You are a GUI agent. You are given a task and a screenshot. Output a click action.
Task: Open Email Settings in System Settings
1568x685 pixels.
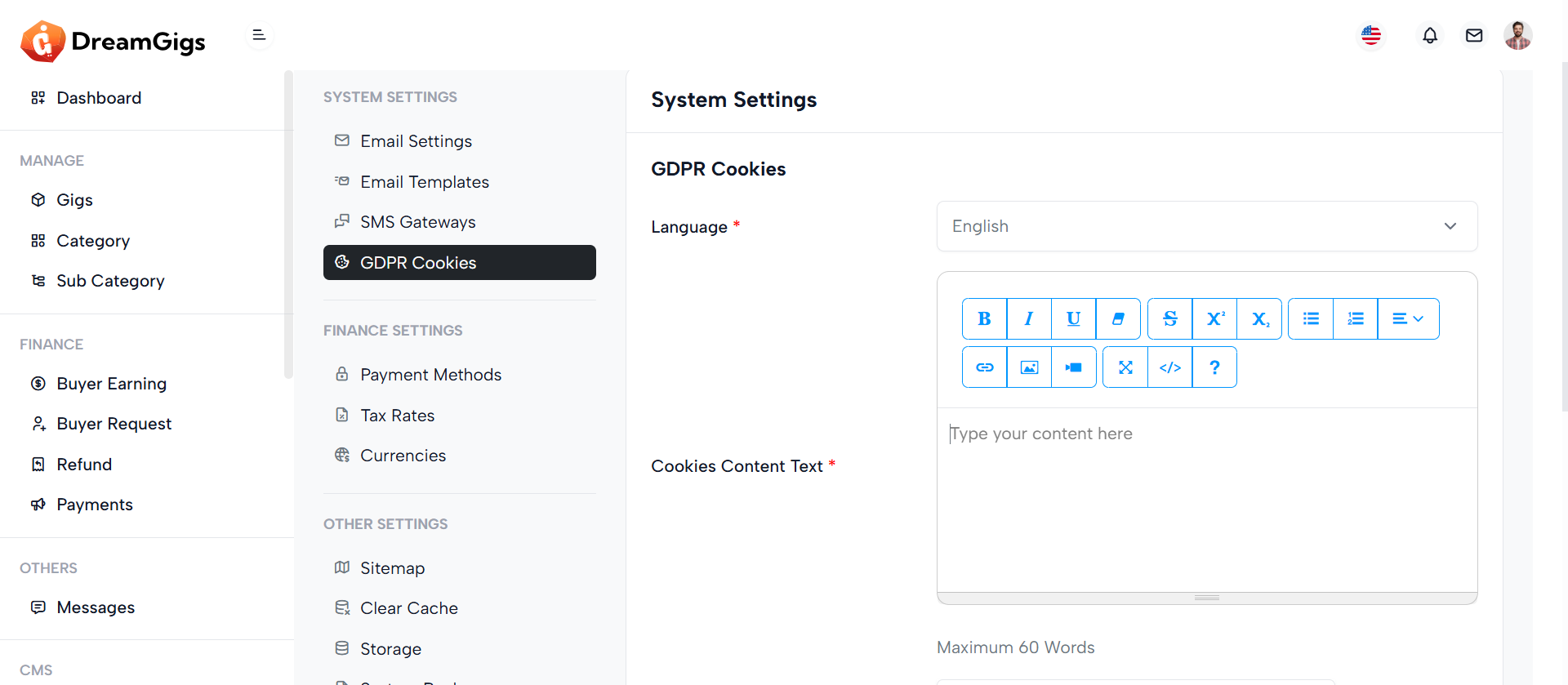pyautogui.click(x=416, y=141)
